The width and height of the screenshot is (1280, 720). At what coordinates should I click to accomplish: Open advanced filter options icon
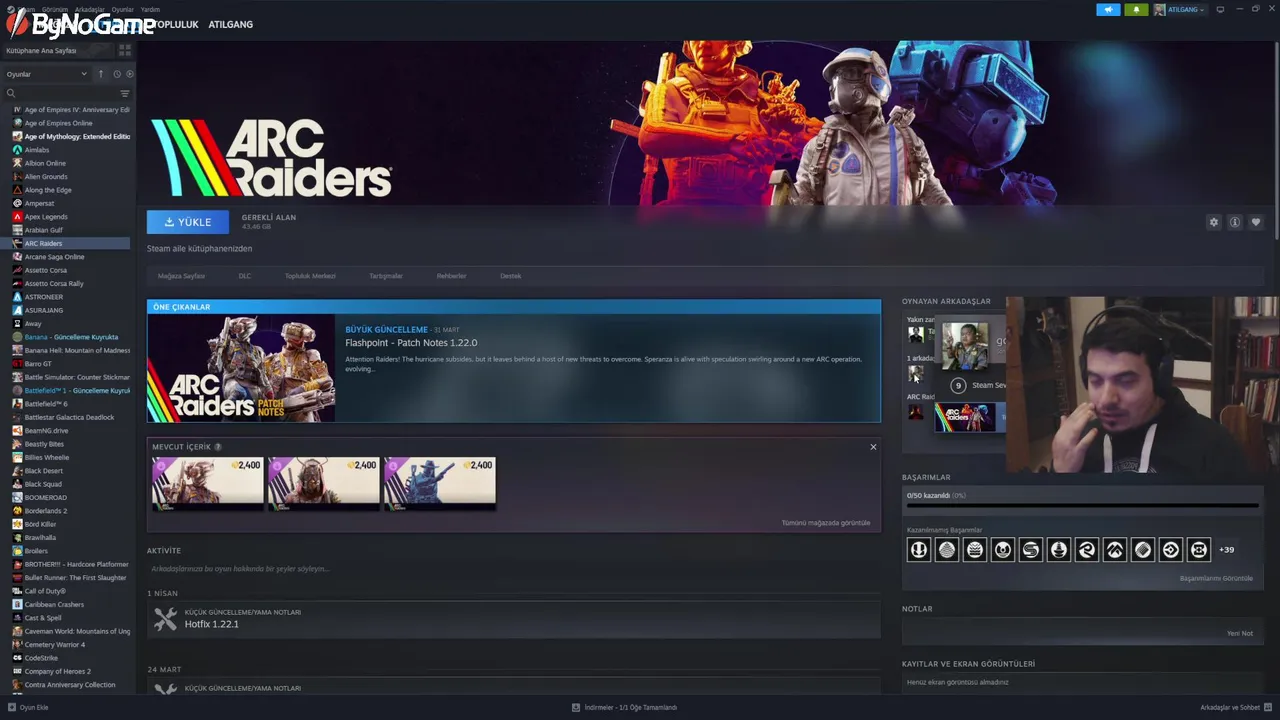[x=125, y=93]
